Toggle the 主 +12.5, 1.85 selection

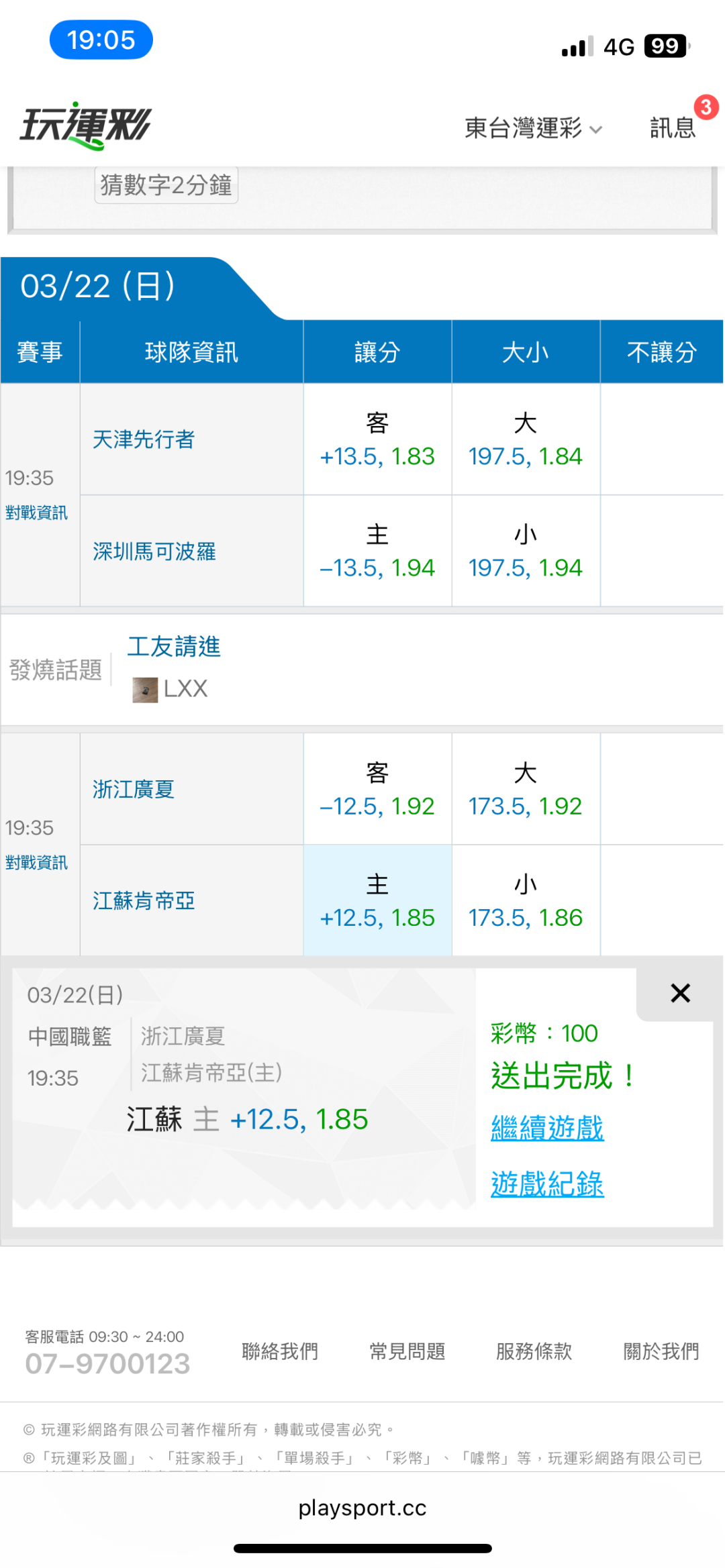[377, 900]
